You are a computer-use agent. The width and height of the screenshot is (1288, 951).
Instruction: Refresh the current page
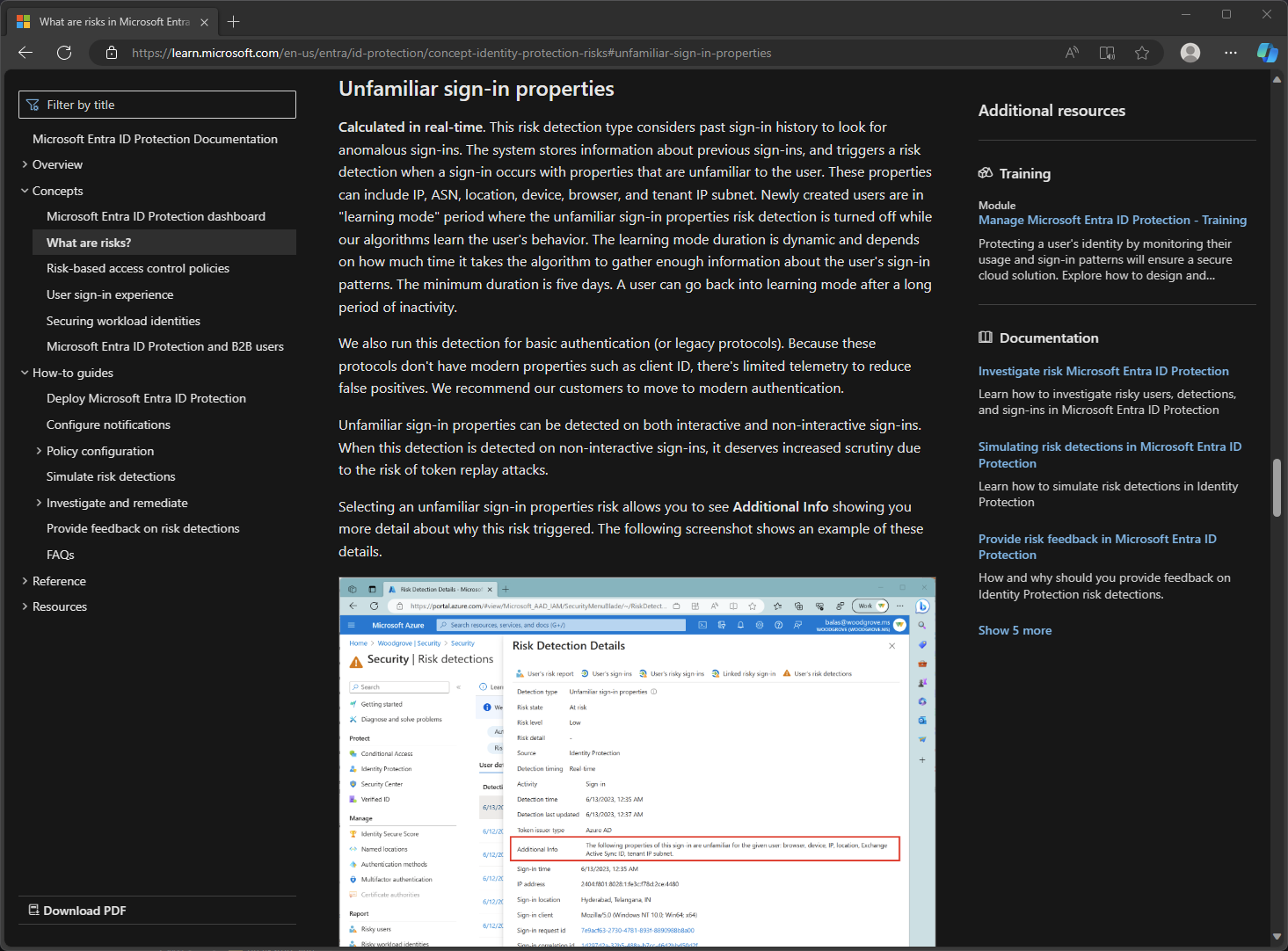click(x=63, y=53)
